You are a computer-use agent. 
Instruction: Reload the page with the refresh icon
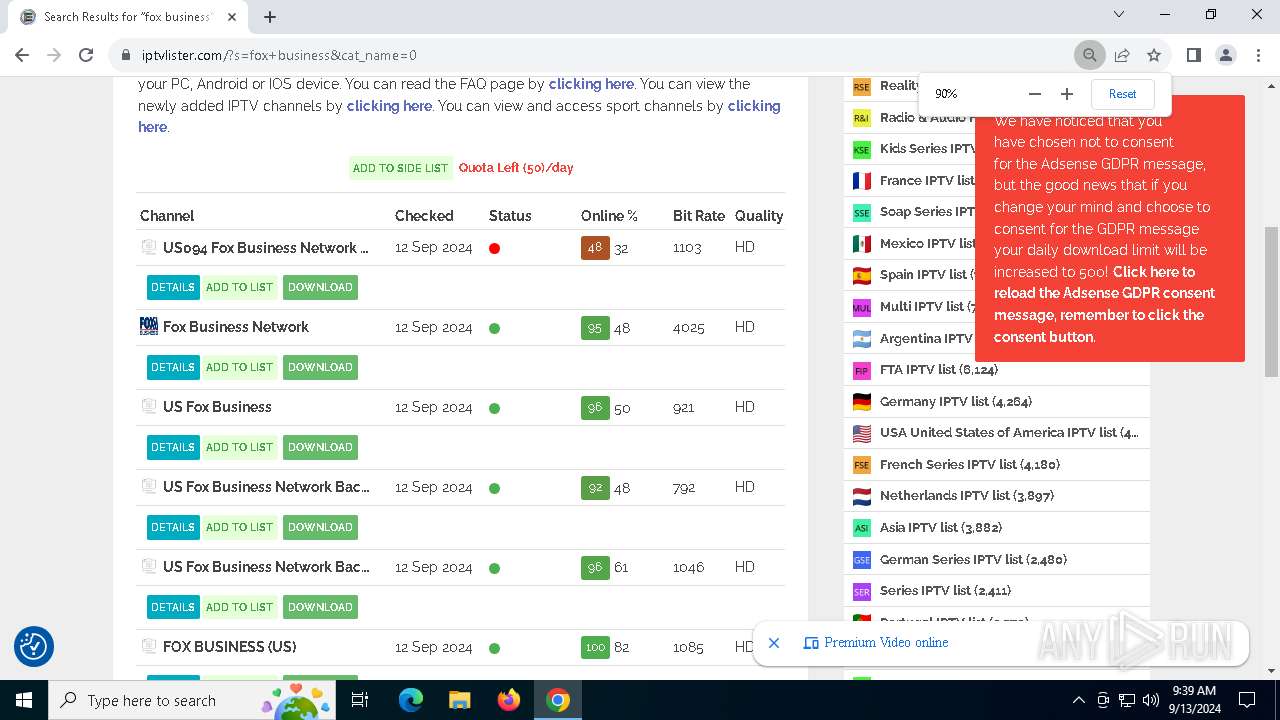point(86,55)
